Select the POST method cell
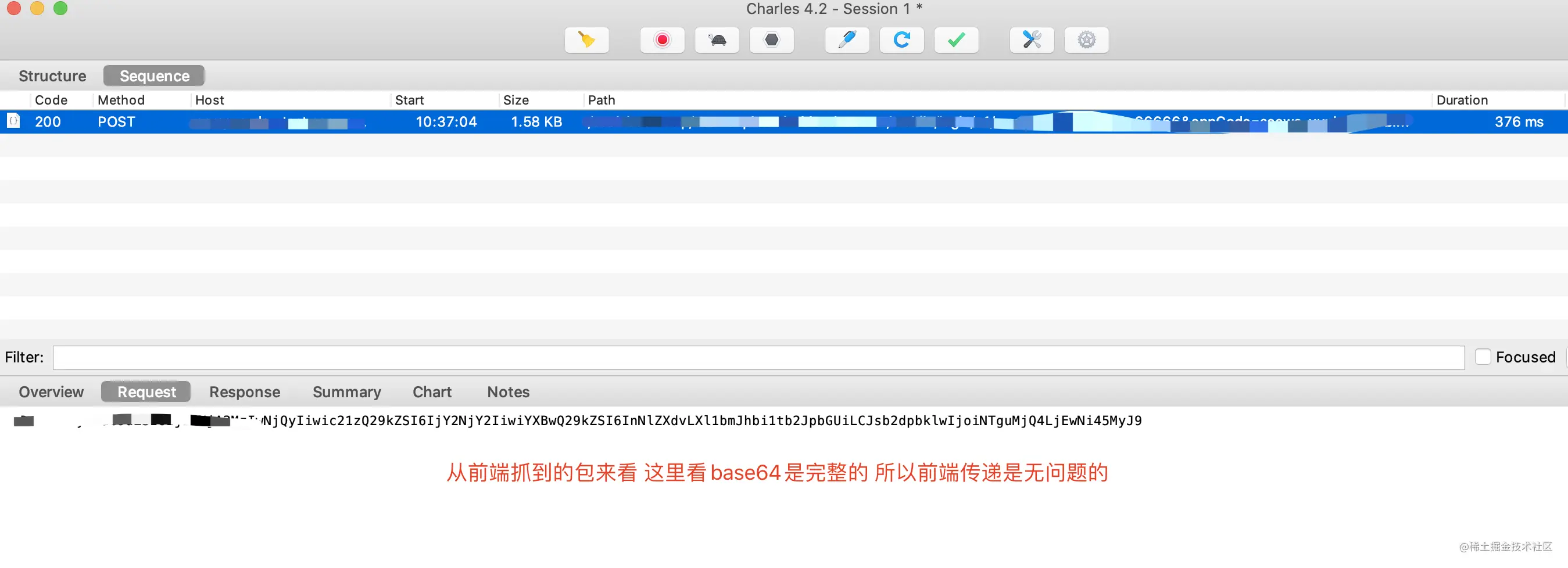 point(116,121)
